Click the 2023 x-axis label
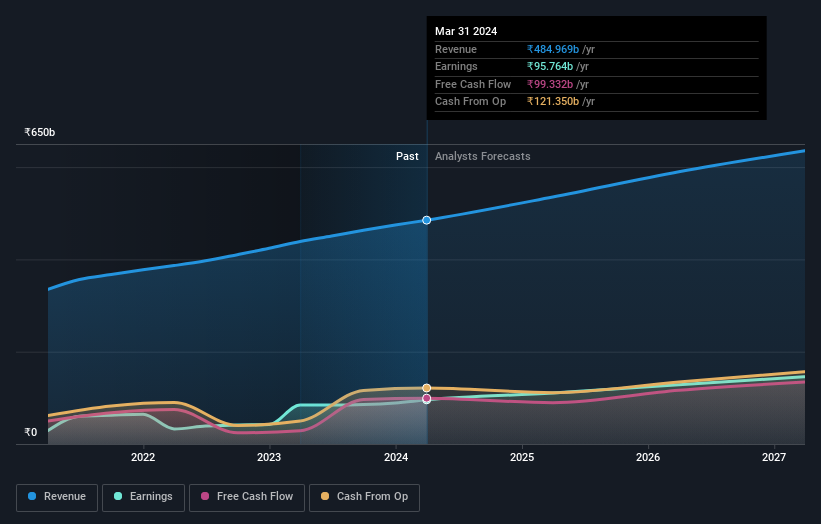The width and height of the screenshot is (821, 524). [x=269, y=458]
